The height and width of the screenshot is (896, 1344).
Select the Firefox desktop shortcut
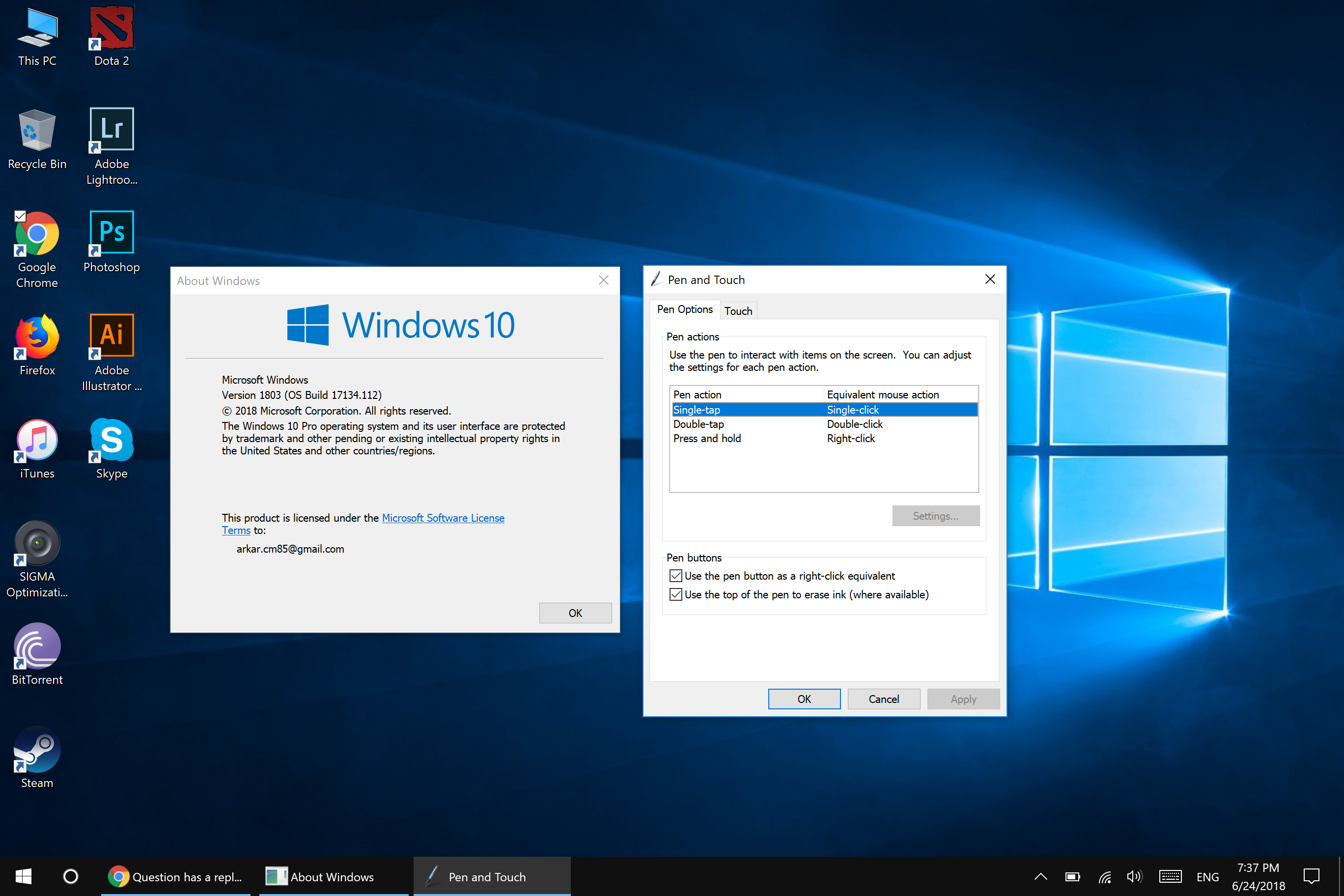pos(37,345)
